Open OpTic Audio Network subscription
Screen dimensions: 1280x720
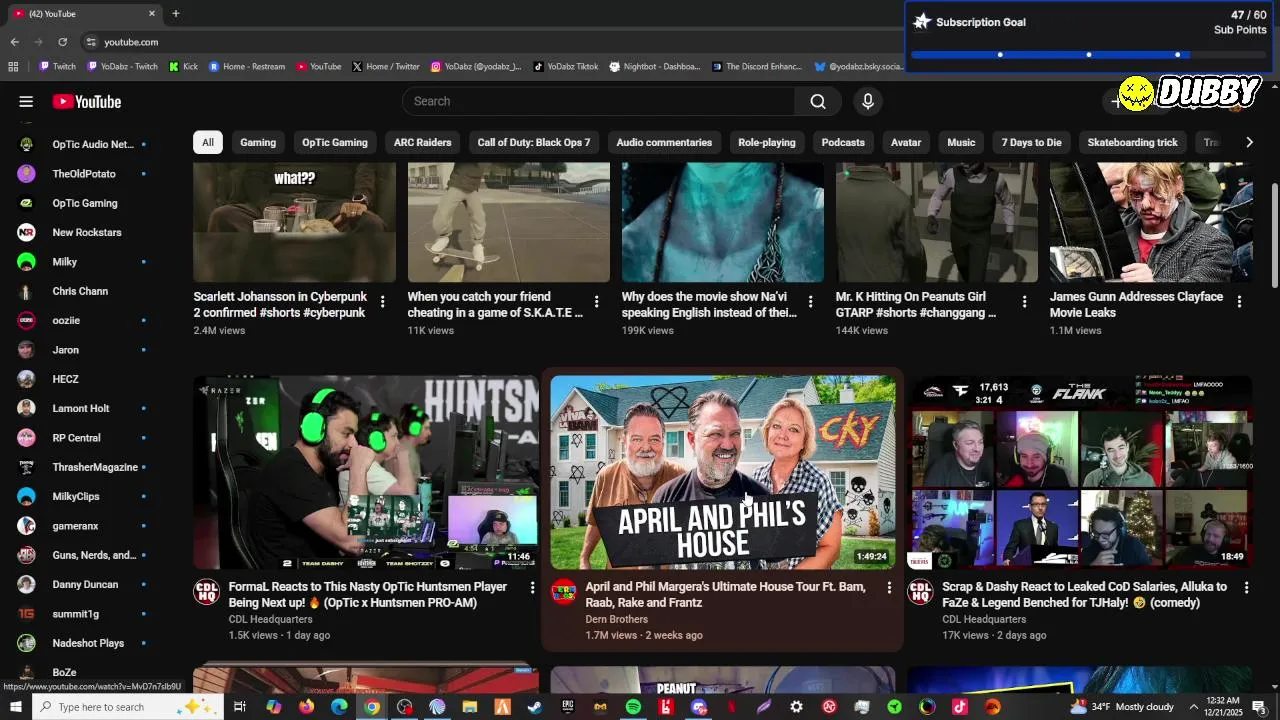[x=83, y=144]
